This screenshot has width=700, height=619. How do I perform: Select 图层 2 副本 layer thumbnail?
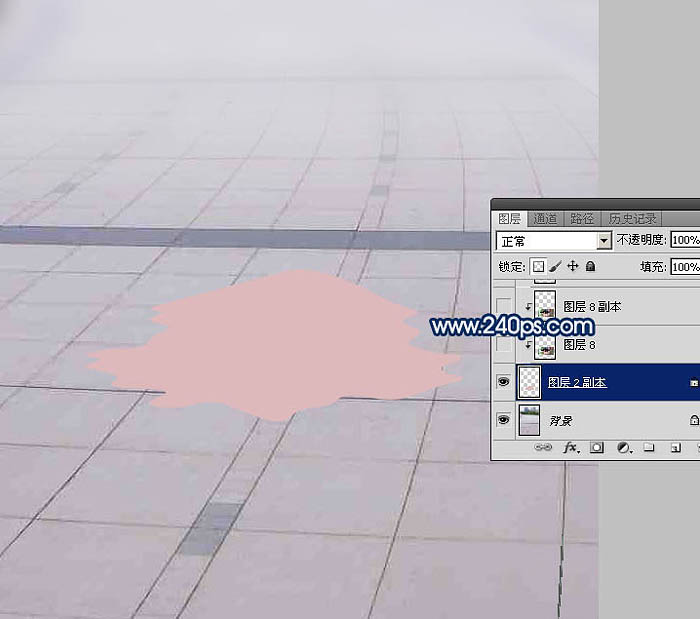[530, 382]
